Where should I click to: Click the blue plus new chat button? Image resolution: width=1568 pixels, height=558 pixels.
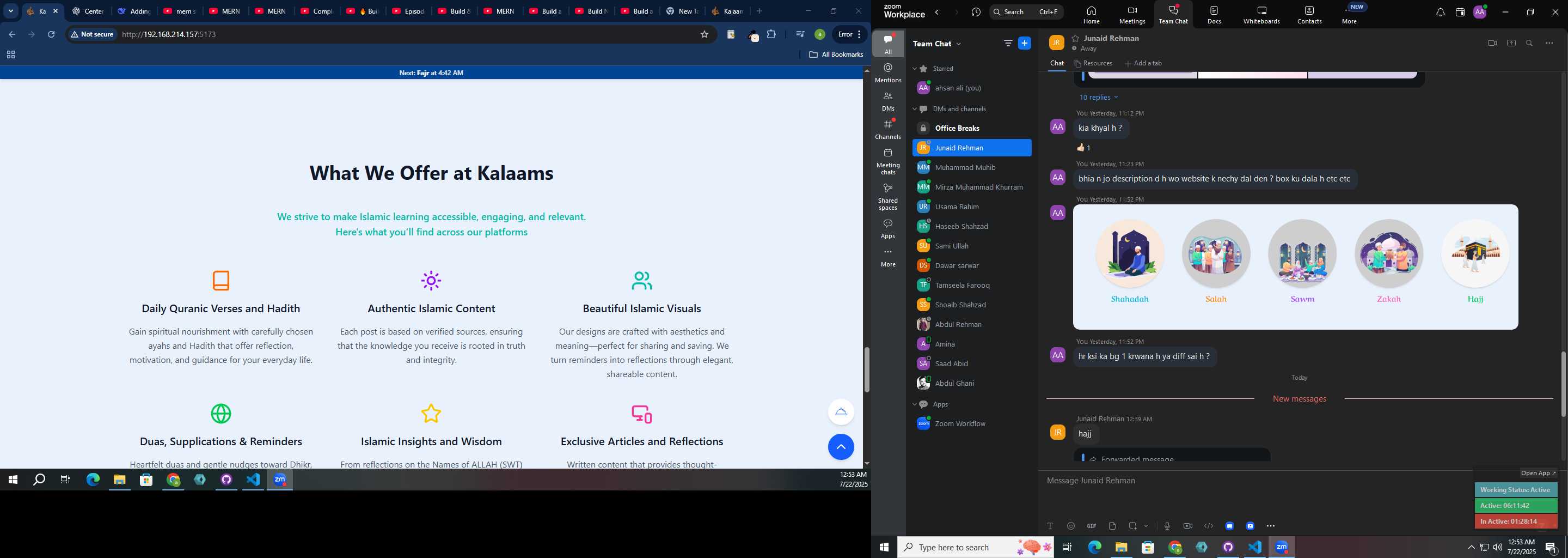click(1025, 43)
